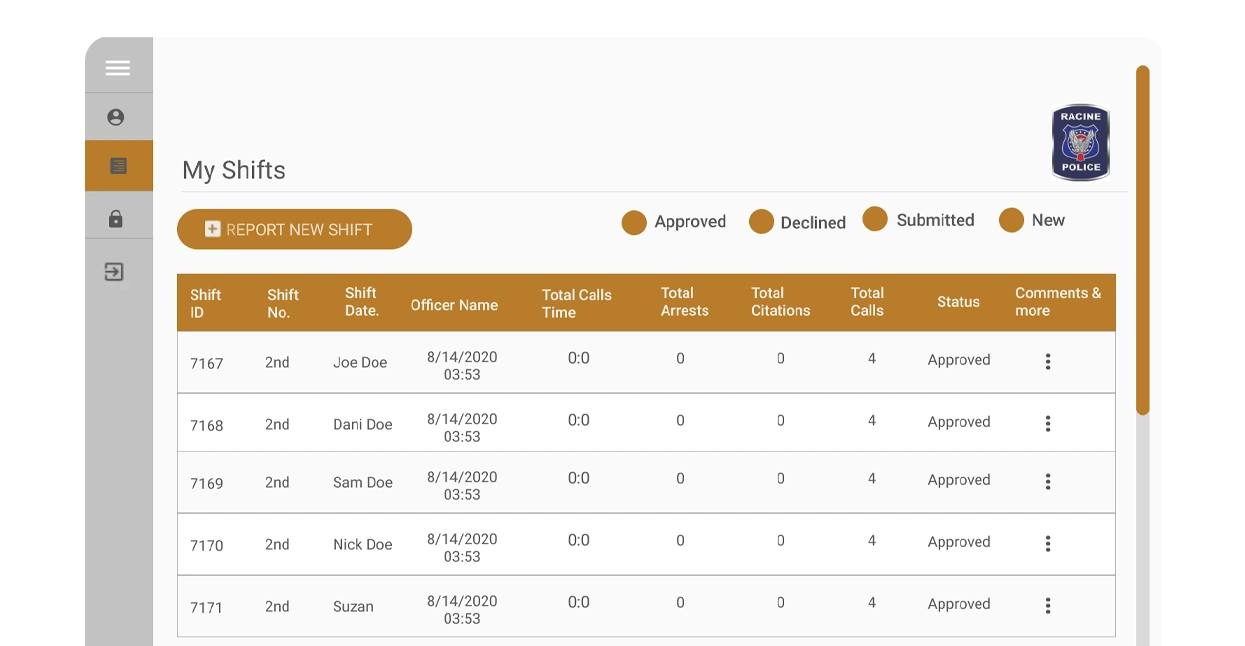Sort by the Shift Date column header
Screen dimensions: 1245x646
point(361,302)
